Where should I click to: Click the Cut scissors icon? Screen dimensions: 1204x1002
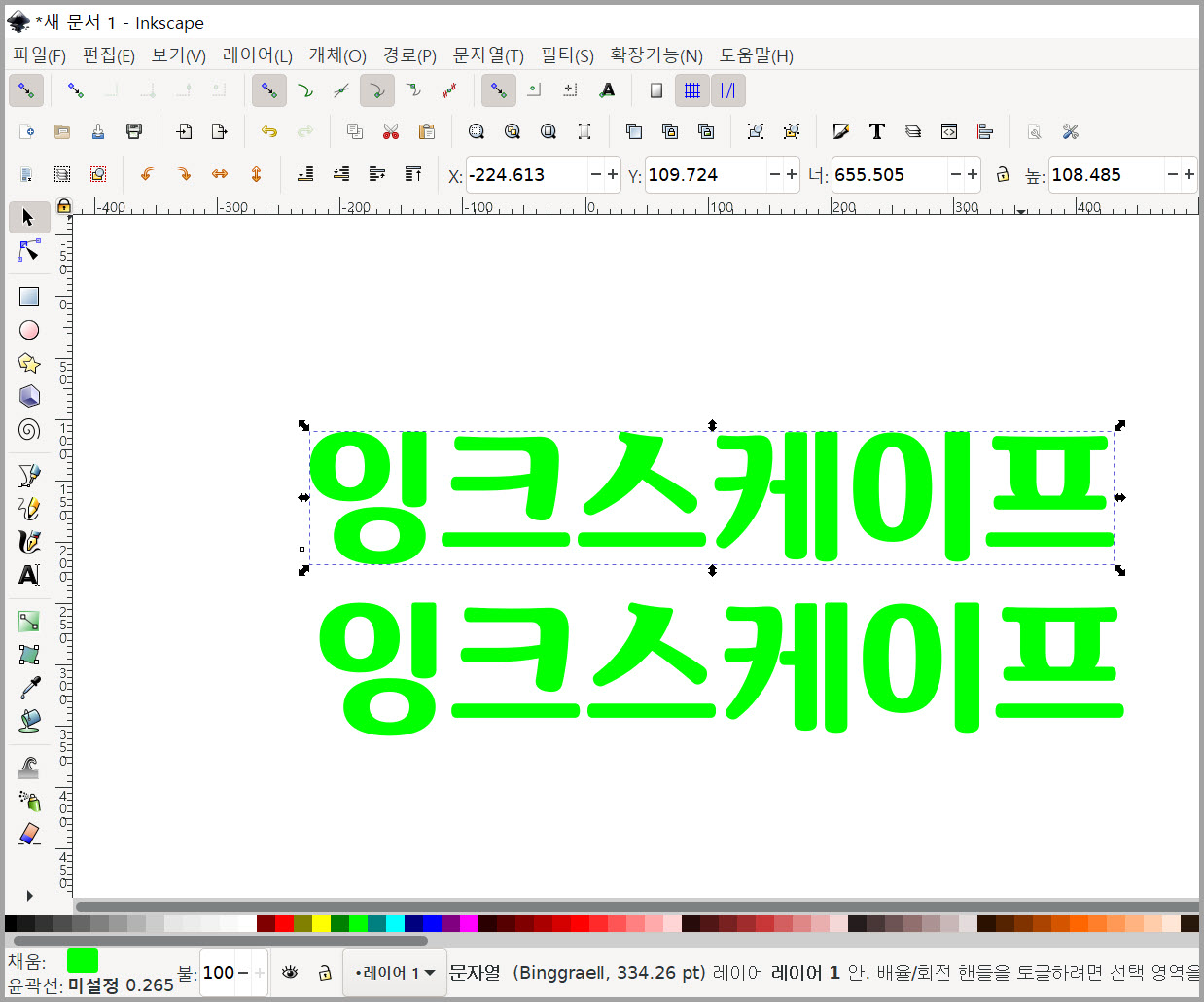[391, 131]
